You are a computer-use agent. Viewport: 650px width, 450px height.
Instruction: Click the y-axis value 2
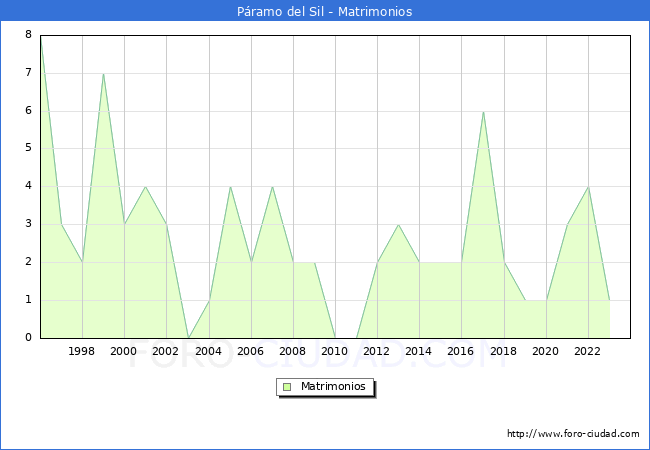(28, 261)
